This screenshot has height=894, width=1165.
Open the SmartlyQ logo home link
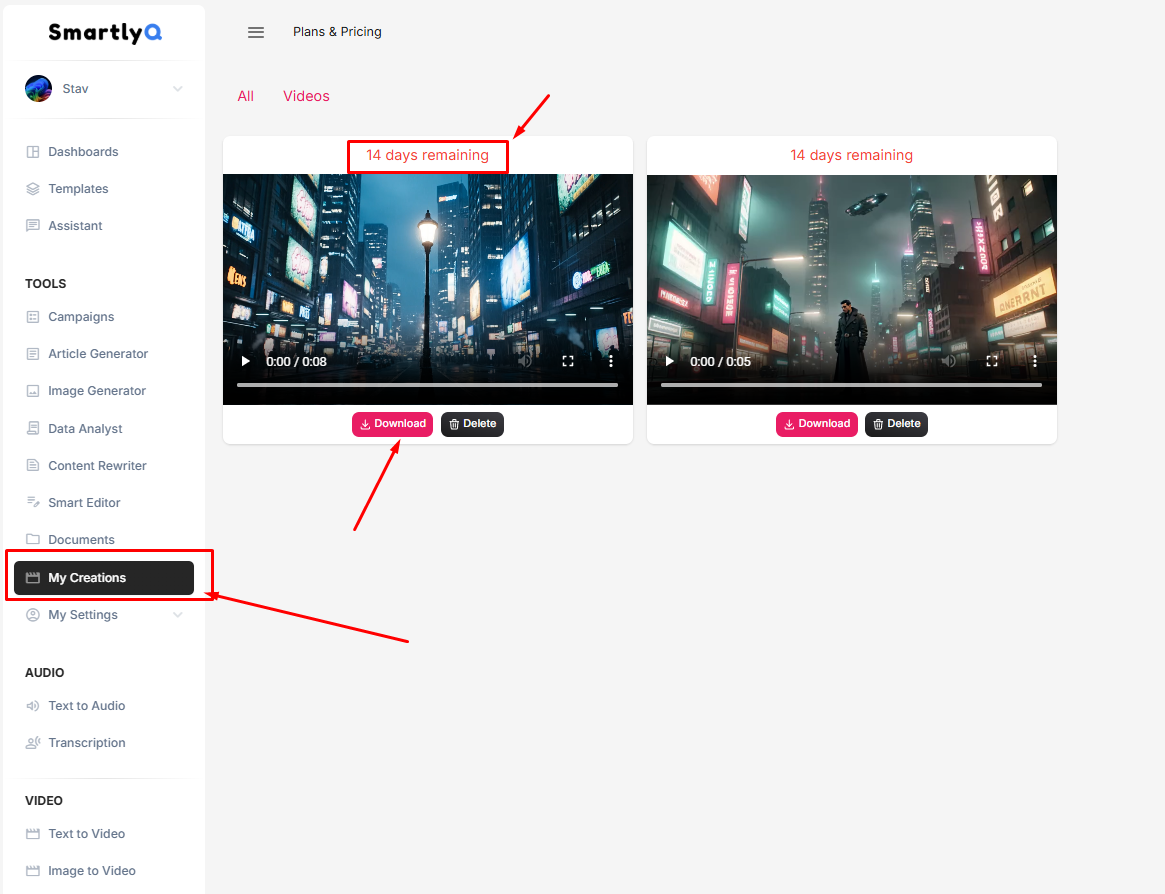(x=105, y=33)
